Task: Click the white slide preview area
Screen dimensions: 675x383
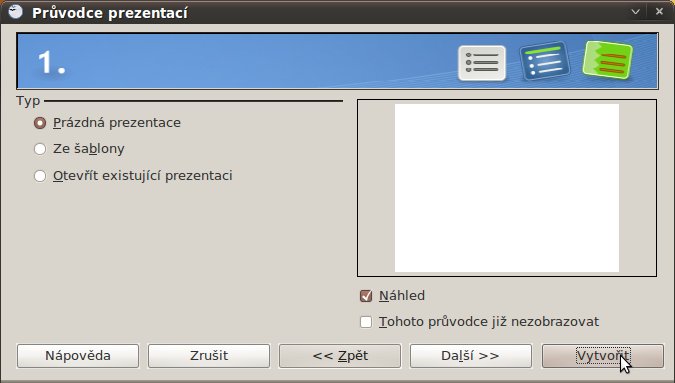Action: pos(507,188)
